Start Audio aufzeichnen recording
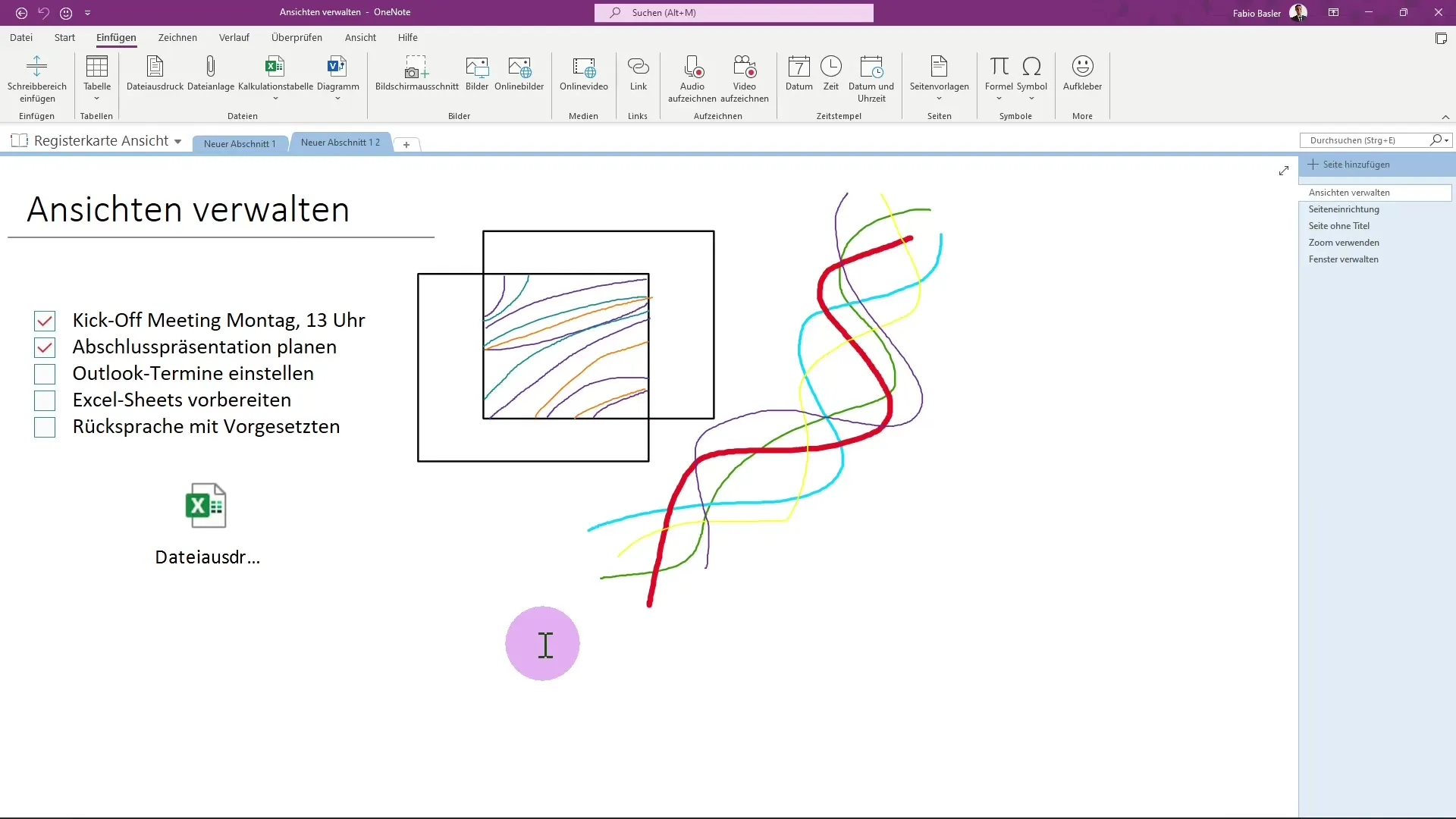Screen dimensions: 1456x819 point(692,67)
